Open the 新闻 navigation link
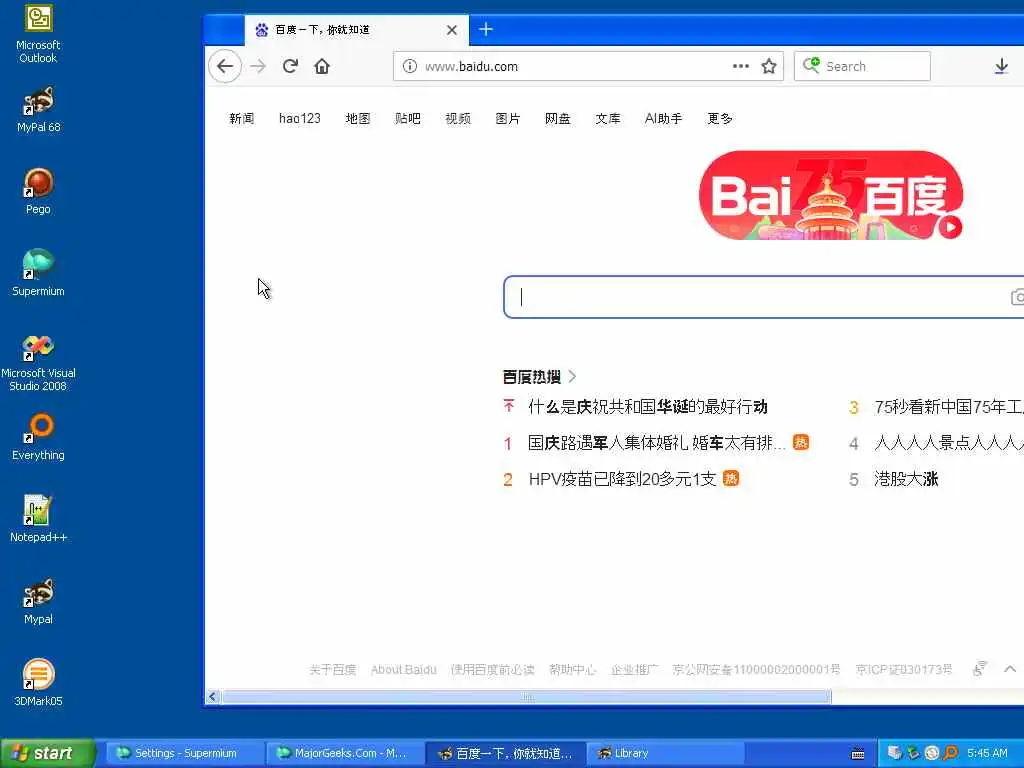 click(x=242, y=118)
